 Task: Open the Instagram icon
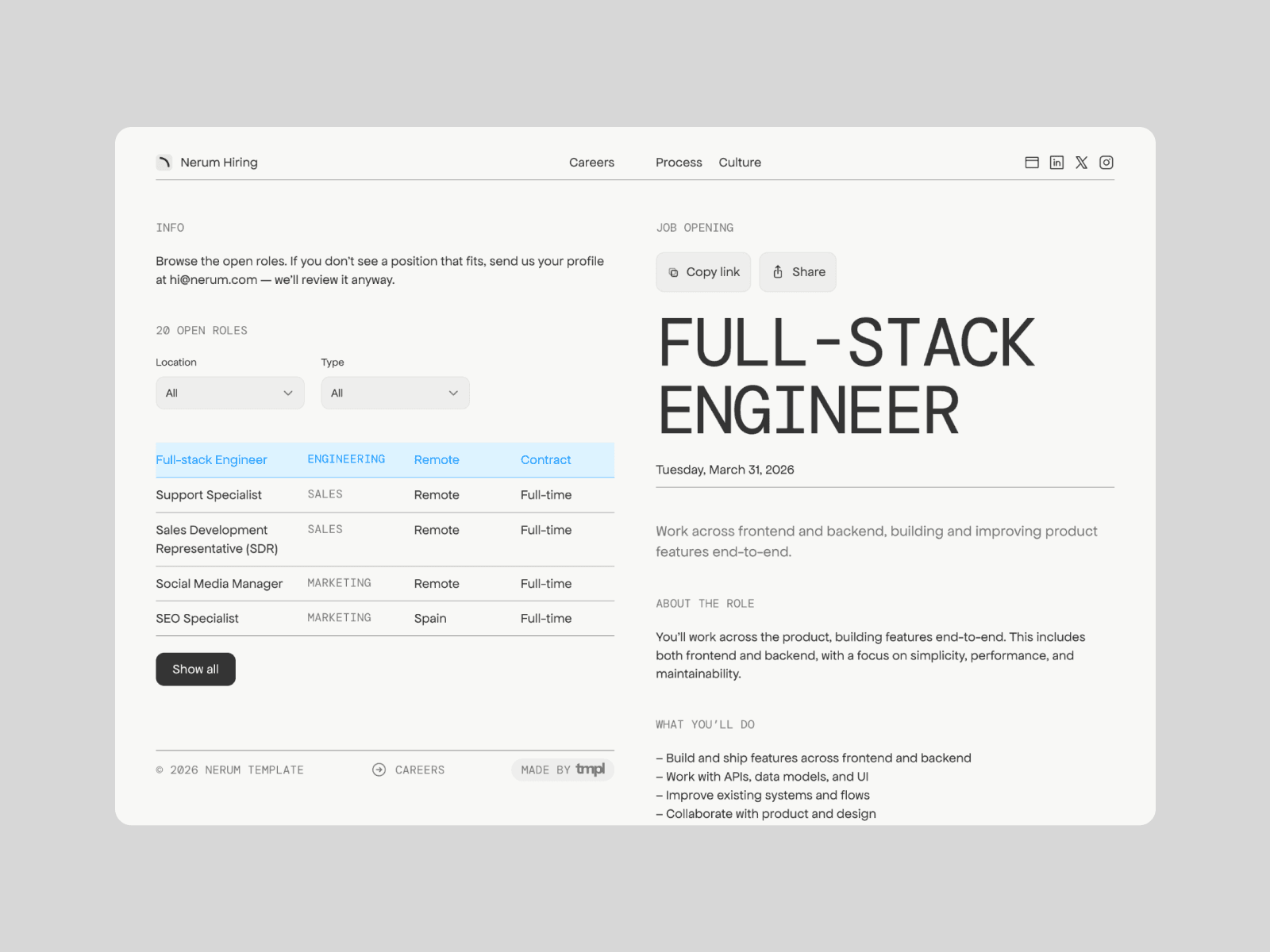coord(1106,162)
